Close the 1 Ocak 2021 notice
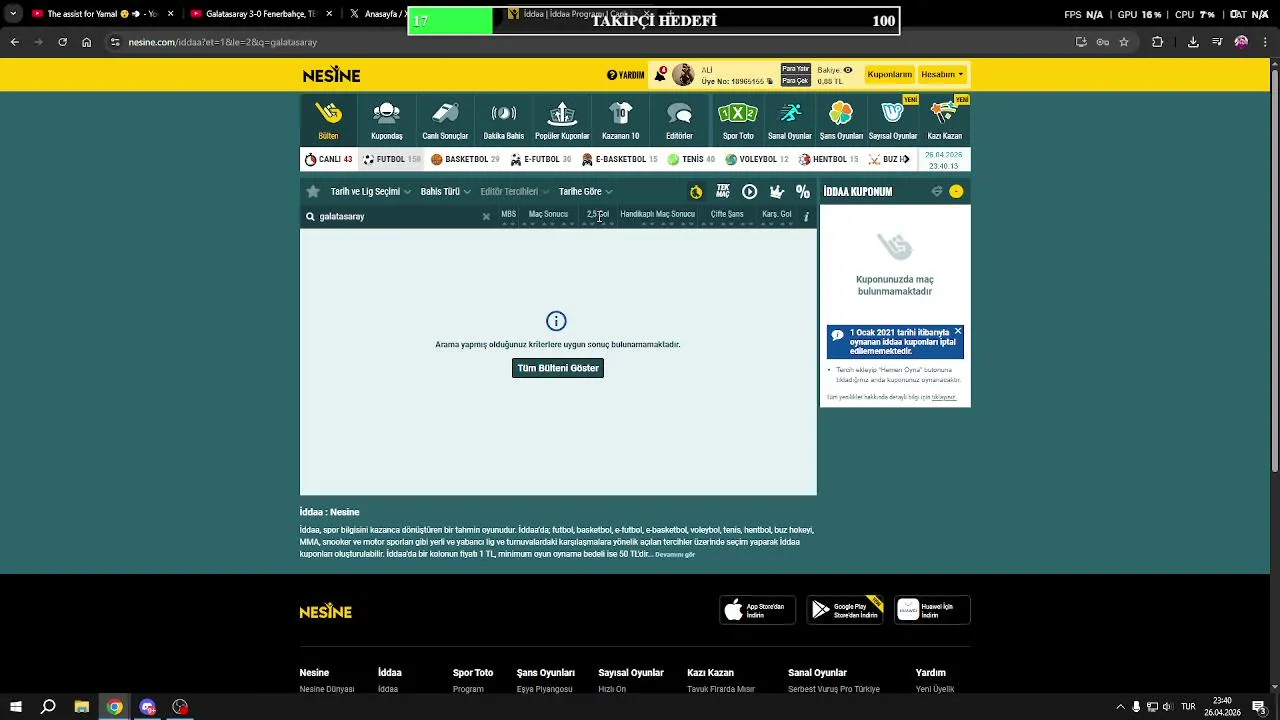 click(x=958, y=331)
